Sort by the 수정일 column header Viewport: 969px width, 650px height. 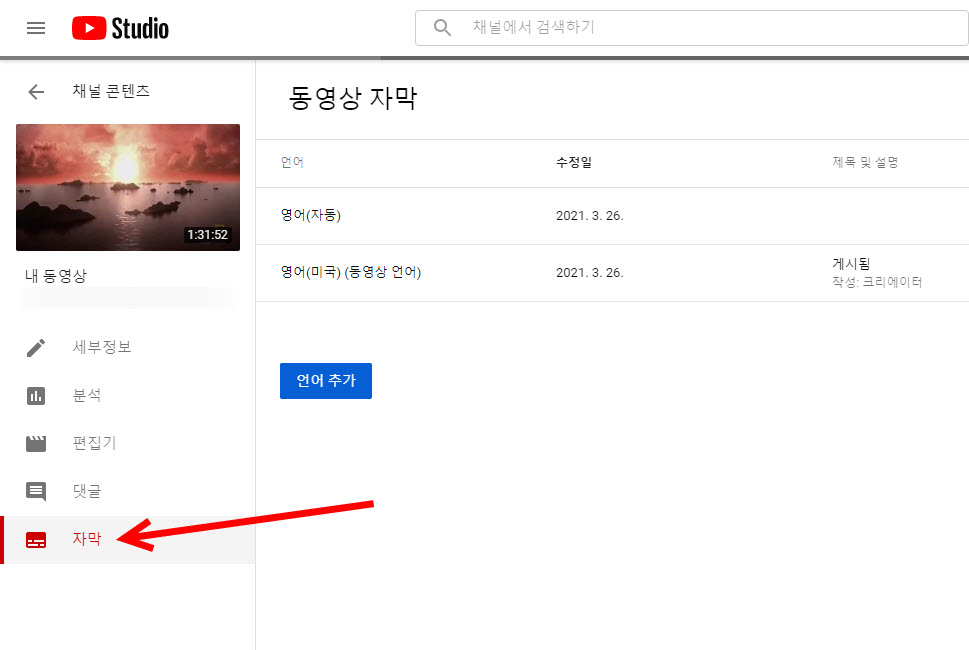click(x=573, y=162)
